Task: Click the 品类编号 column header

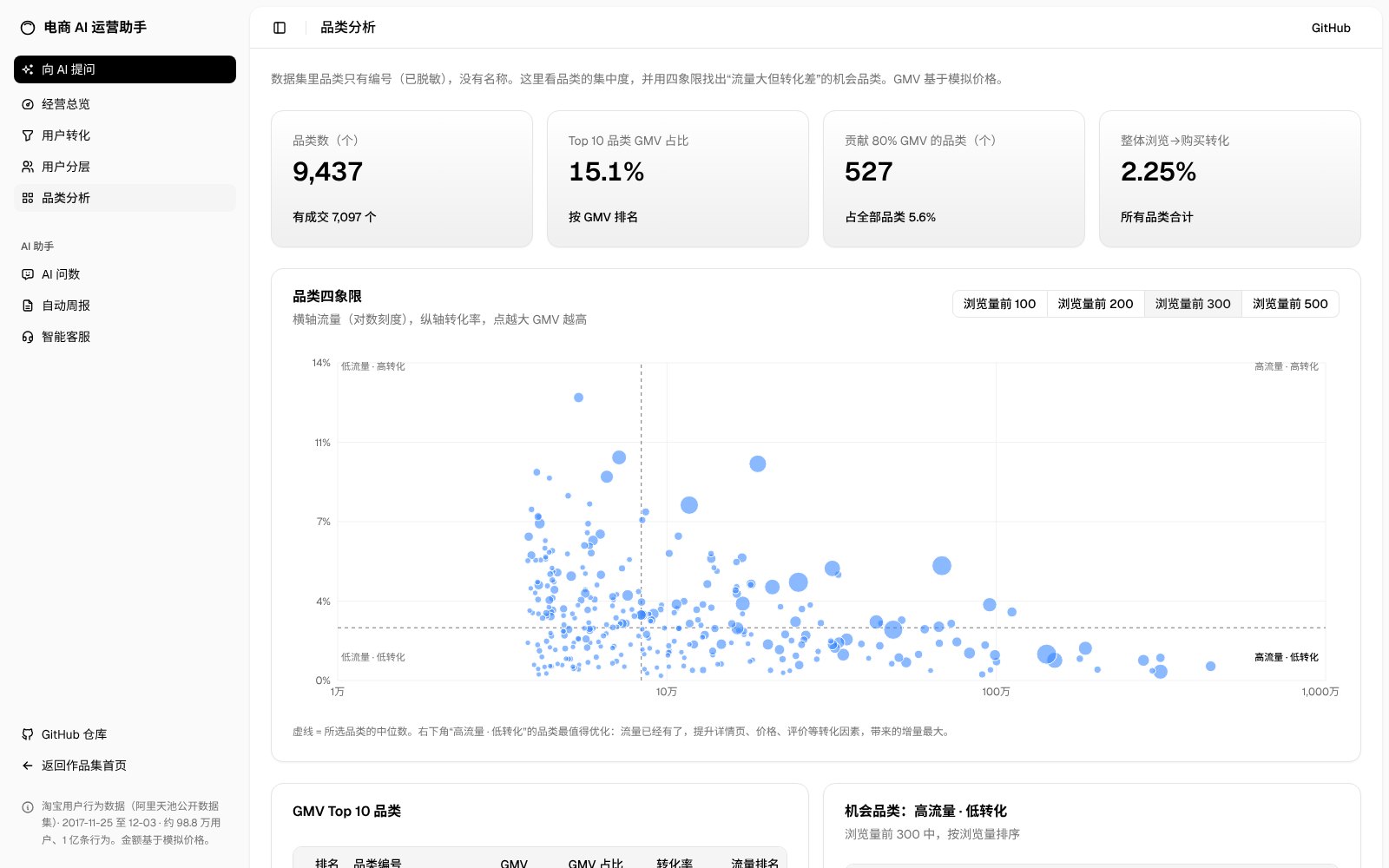Action: (378, 864)
